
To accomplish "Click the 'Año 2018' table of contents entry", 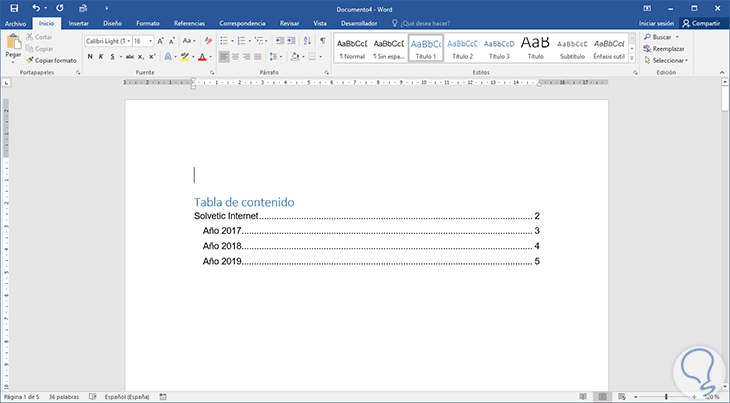I will tap(371, 246).
